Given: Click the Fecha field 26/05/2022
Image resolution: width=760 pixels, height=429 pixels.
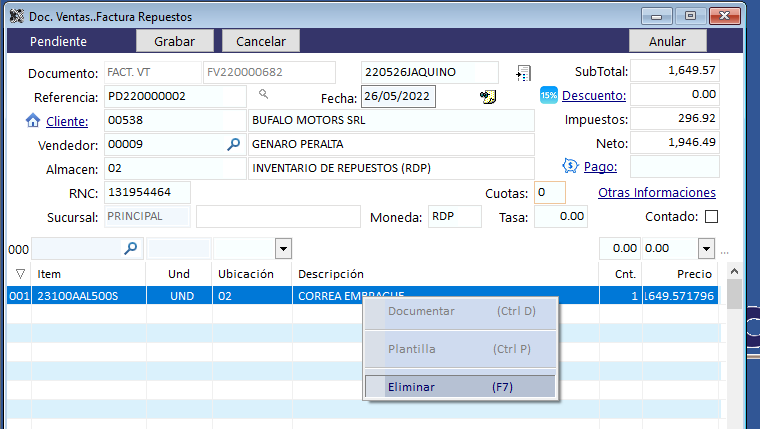Looking at the screenshot, I should click(398, 96).
